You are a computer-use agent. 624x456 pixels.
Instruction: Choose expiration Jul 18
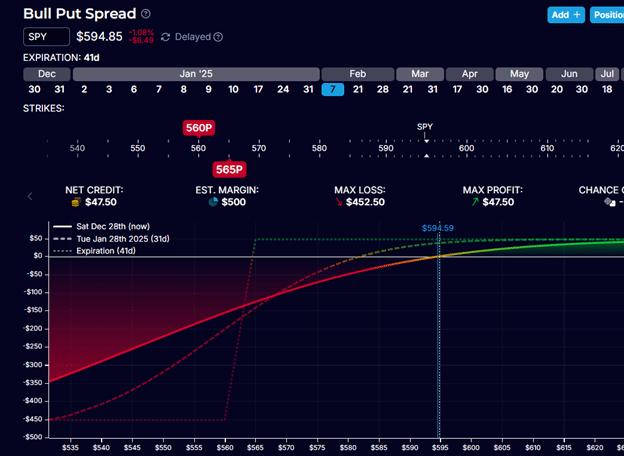click(x=607, y=89)
